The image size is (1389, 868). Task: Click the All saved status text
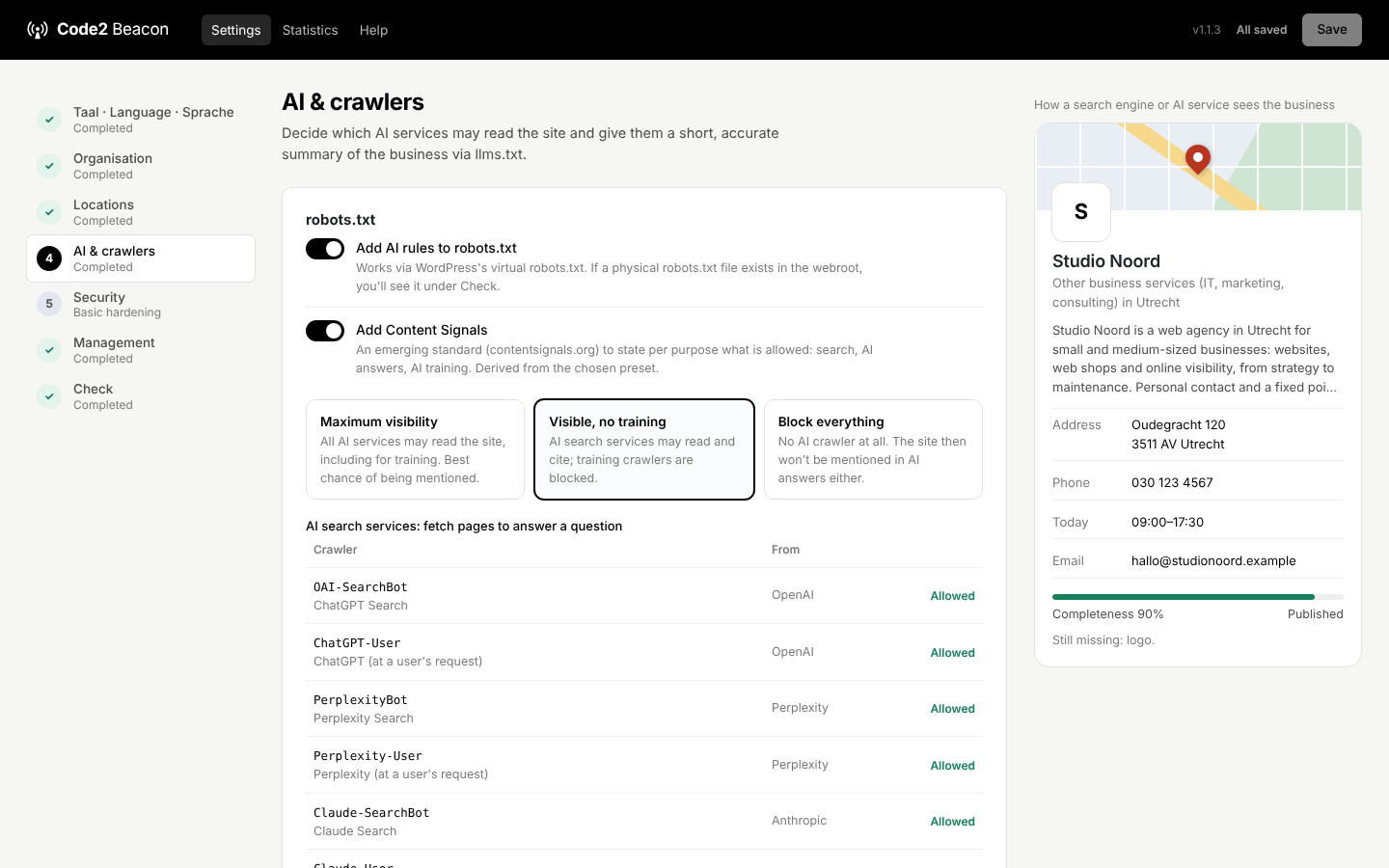tap(1262, 30)
